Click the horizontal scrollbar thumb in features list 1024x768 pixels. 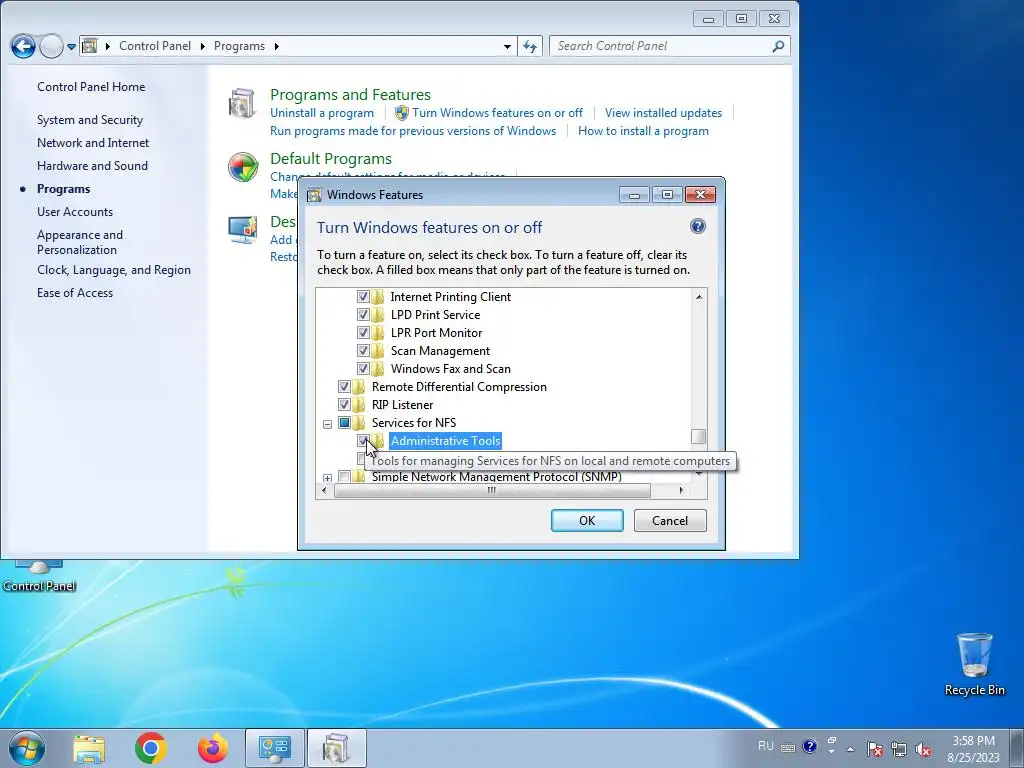pyautogui.click(x=492, y=490)
